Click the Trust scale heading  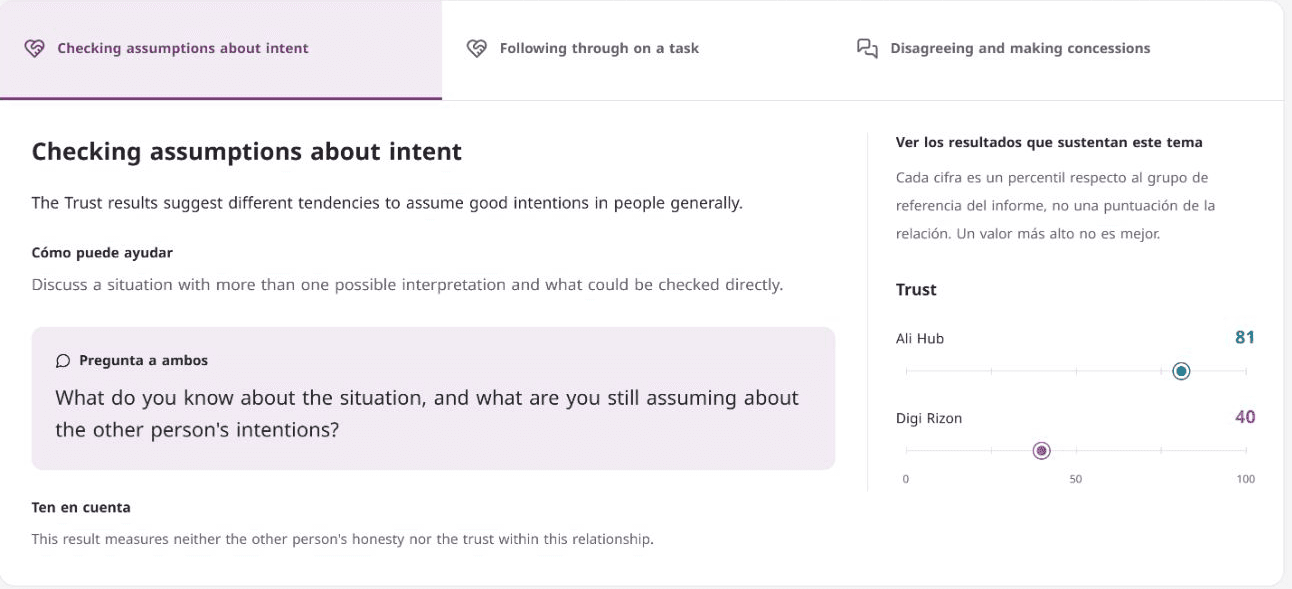(x=916, y=289)
